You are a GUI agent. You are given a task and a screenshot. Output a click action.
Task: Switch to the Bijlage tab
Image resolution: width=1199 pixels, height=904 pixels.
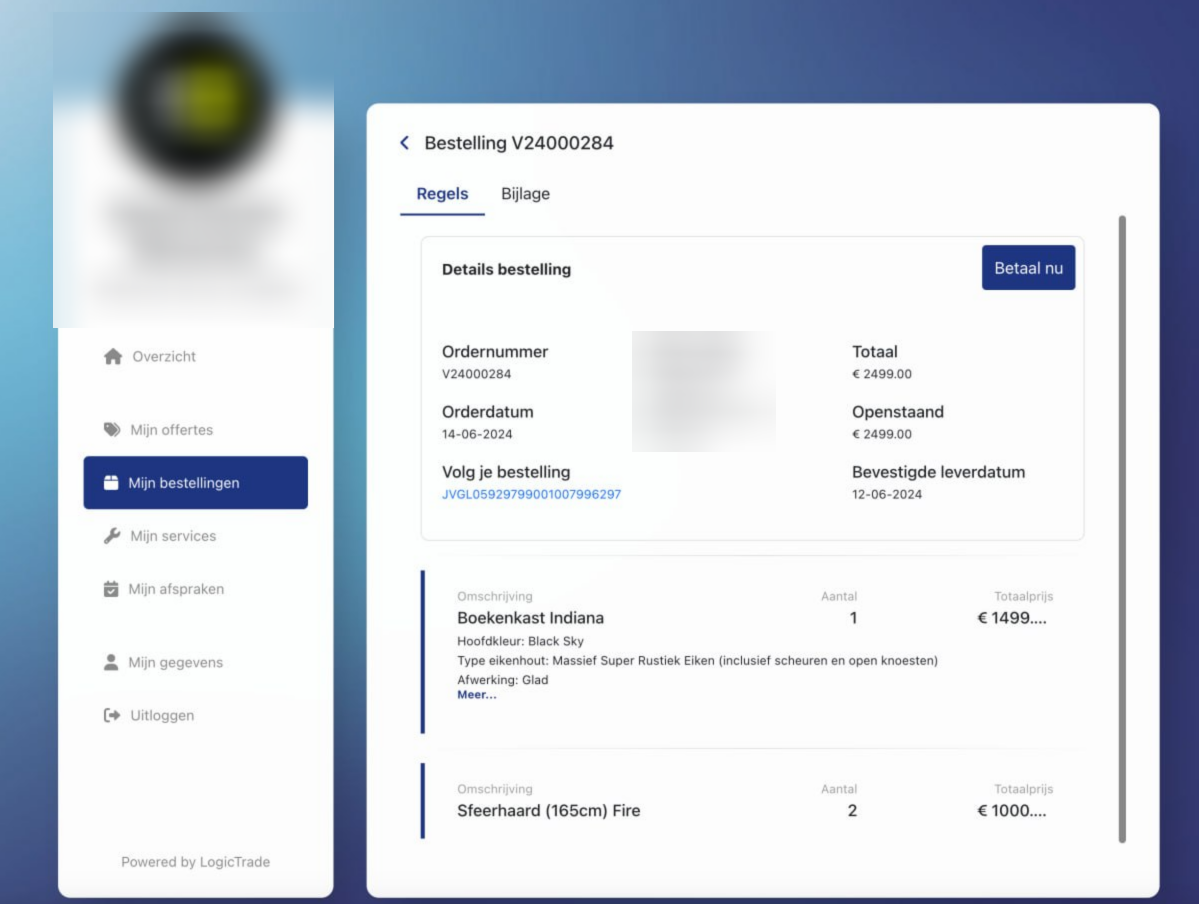(528, 194)
